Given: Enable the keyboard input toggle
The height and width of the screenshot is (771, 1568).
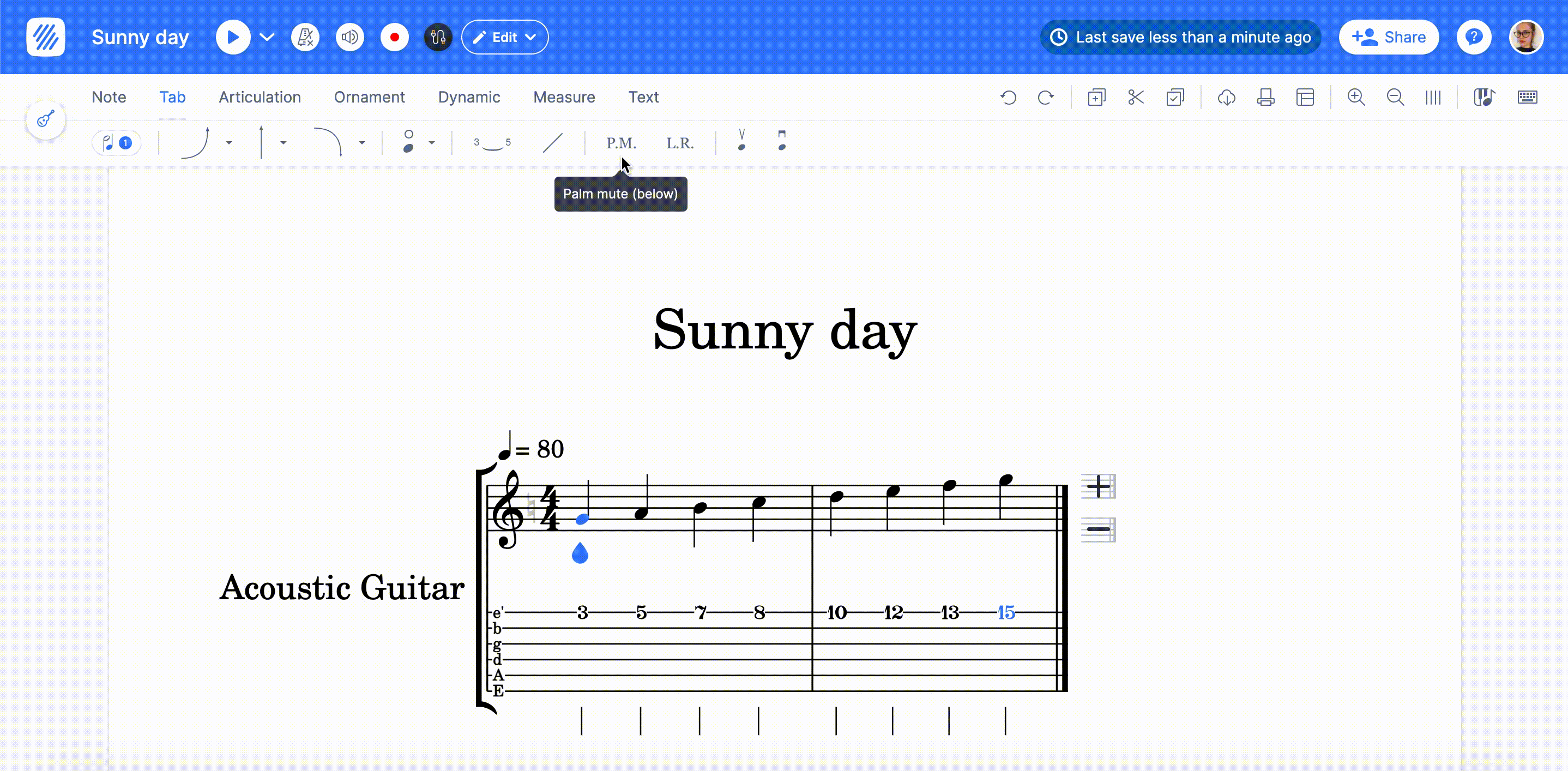Looking at the screenshot, I should (1528, 98).
